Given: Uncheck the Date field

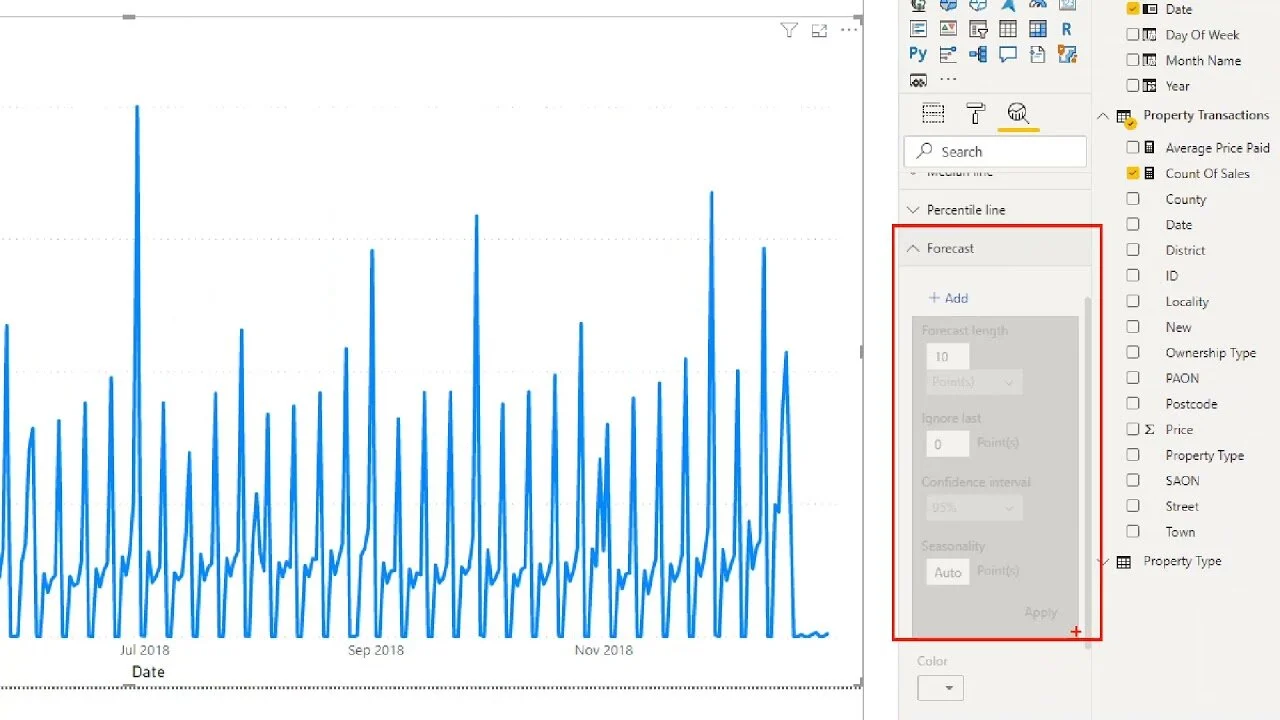Looking at the screenshot, I should pos(1133,9).
